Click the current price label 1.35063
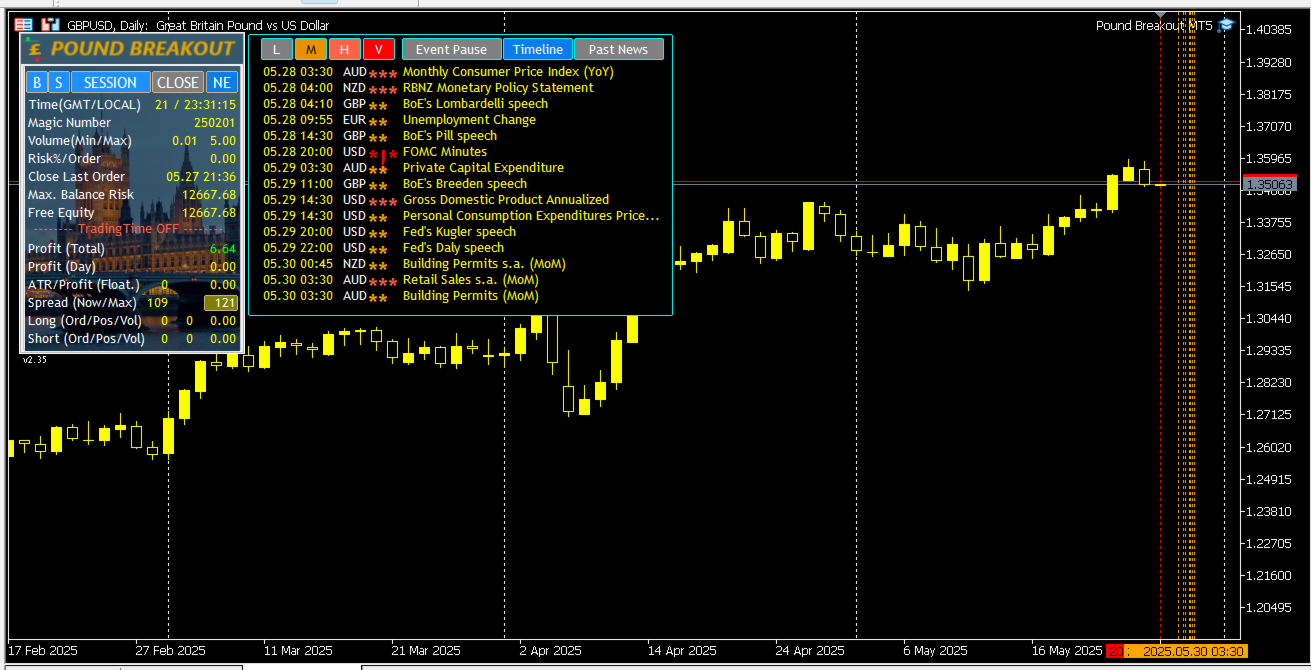Image resolution: width=1311 pixels, height=670 pixels. click(x=1269, y=185)
